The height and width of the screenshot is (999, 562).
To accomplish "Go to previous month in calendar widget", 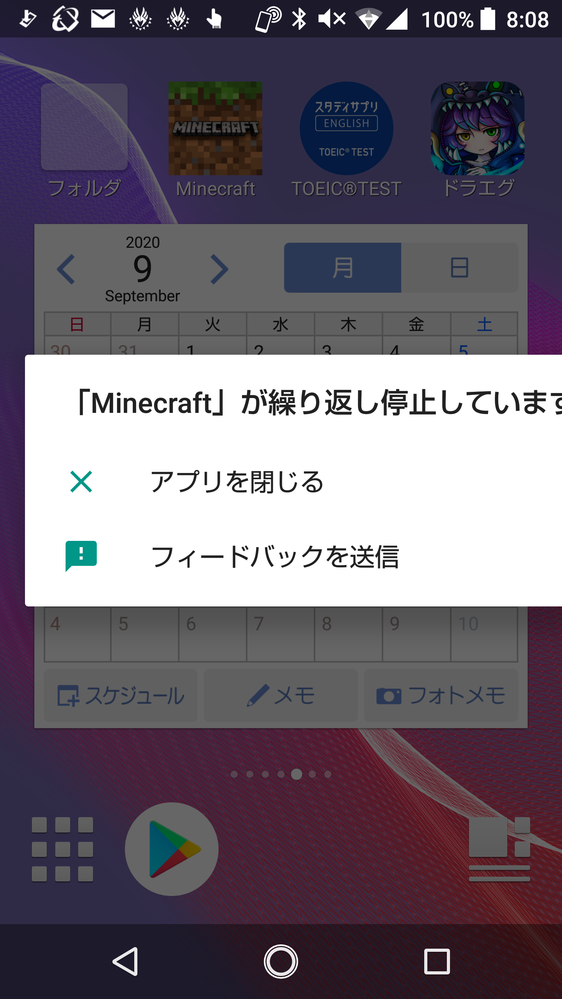I will (x=66, y=269).
